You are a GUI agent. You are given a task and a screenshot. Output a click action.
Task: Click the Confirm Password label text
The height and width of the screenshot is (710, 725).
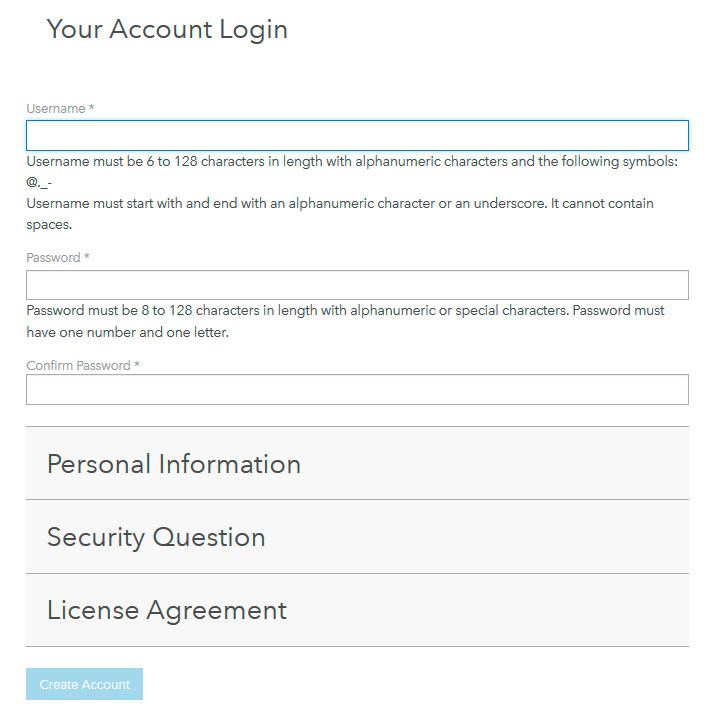tap(79, 366)
